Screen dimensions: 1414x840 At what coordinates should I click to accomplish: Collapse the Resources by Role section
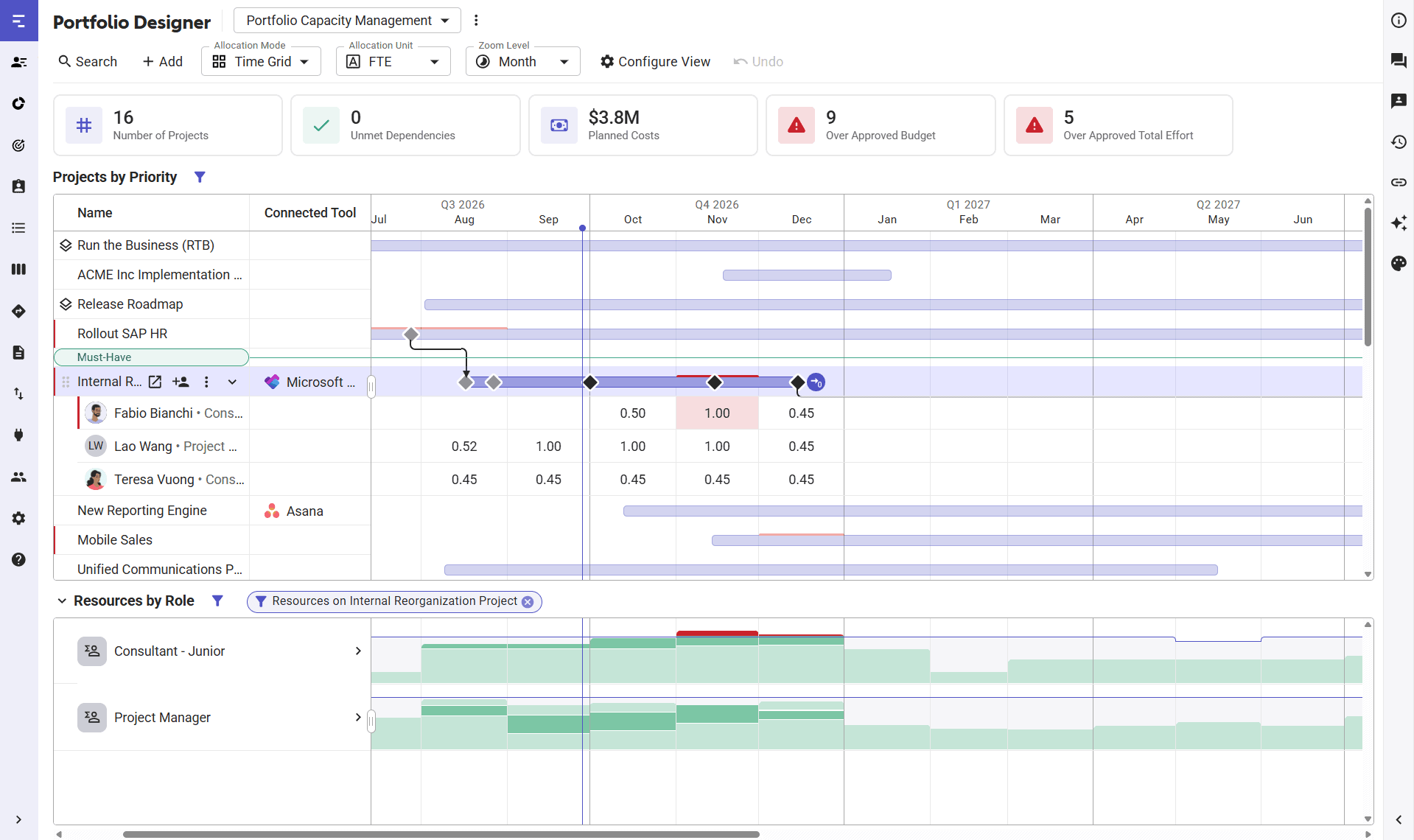(x=62, y=601)
